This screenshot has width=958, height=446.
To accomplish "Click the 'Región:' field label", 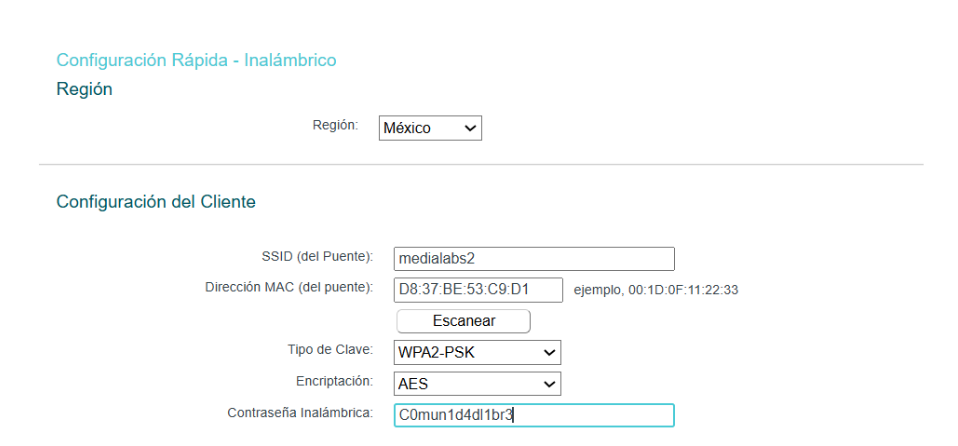I will click(x=335, y=126).
